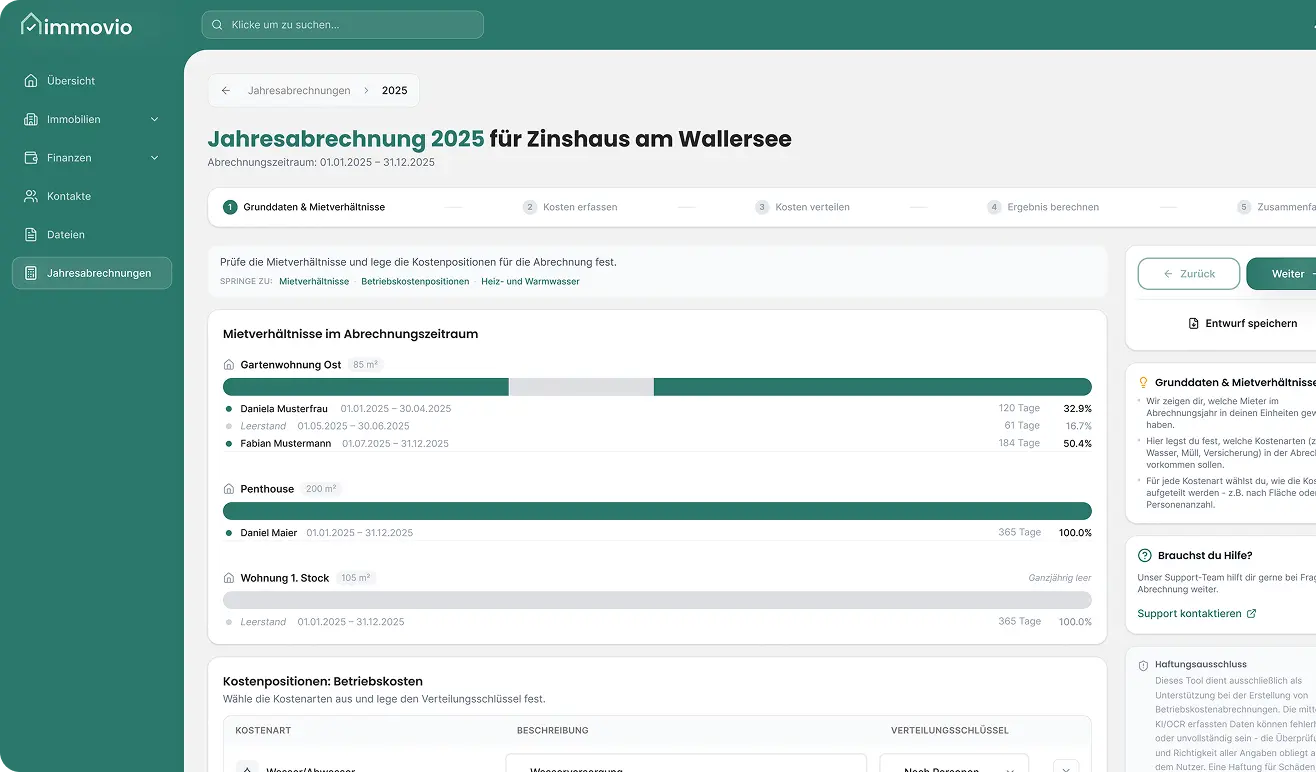Click the Brauchst du Hilfe question icon
Screen dimensions: 1316x772
1145,556
